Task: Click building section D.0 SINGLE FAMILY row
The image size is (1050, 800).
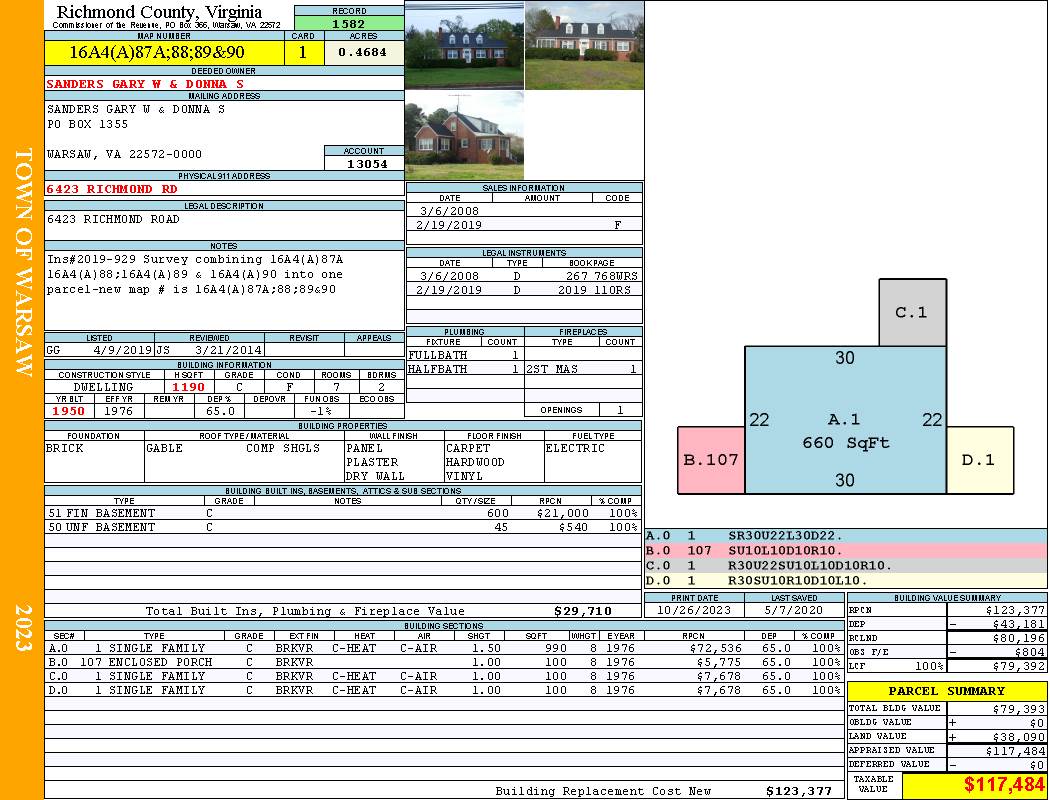Action: click(x=445, y=690)
